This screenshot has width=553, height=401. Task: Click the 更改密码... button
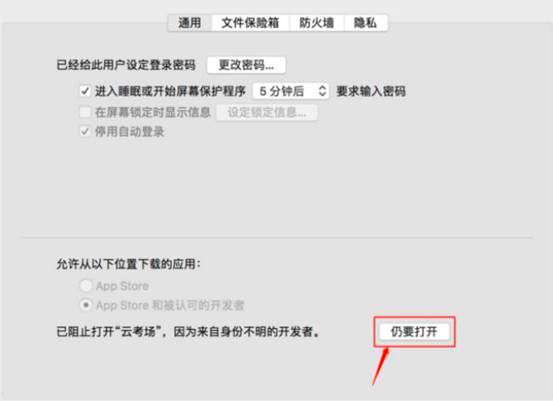click(246, 65)
